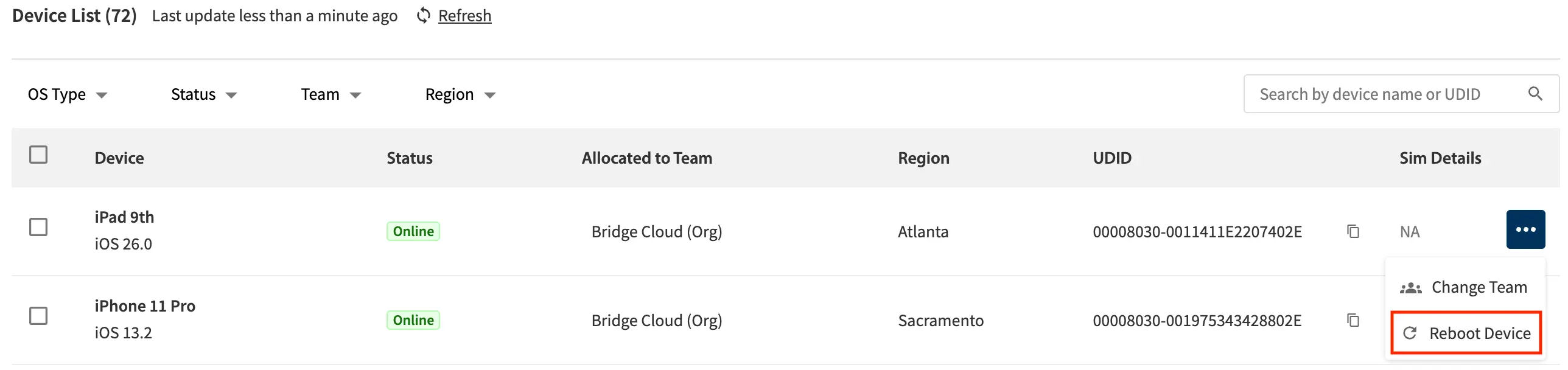Expand the Status filter dropdown
The height and width of the screenshot is (370, 1568).
point(203,94)
